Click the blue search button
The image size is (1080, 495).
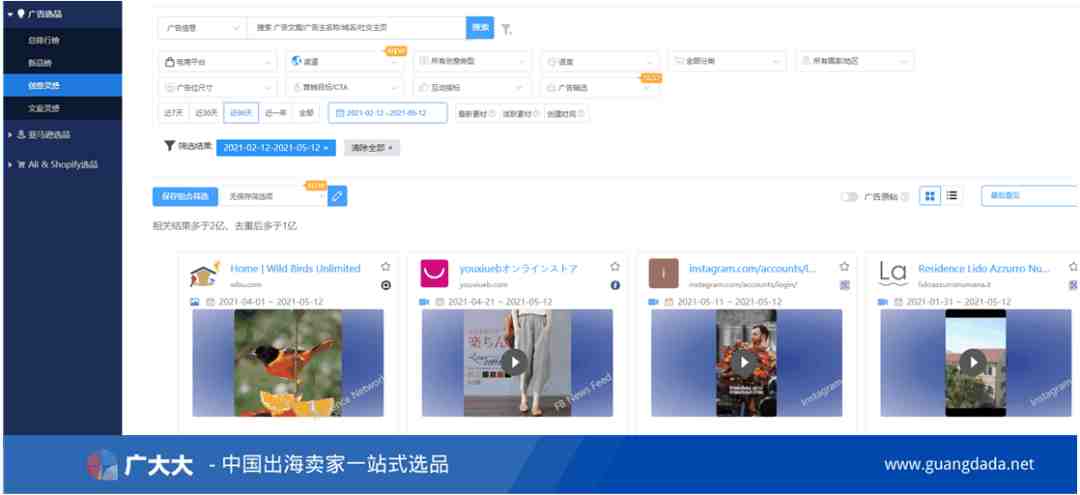click(480, 28)
